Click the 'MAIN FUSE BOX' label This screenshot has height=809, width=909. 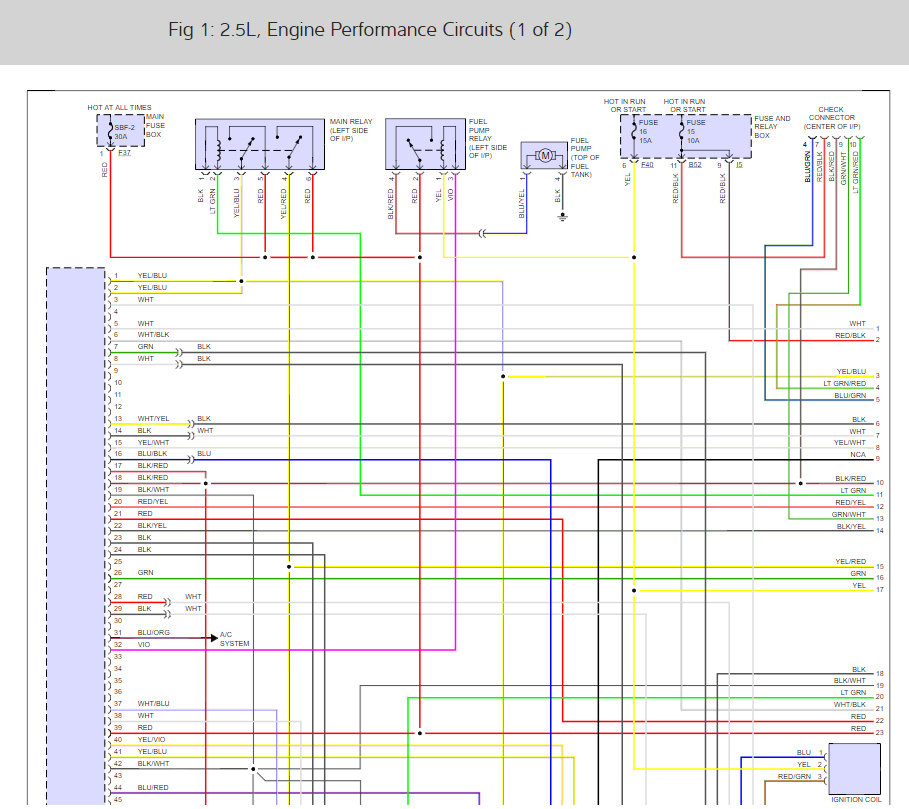click(154, 125)
